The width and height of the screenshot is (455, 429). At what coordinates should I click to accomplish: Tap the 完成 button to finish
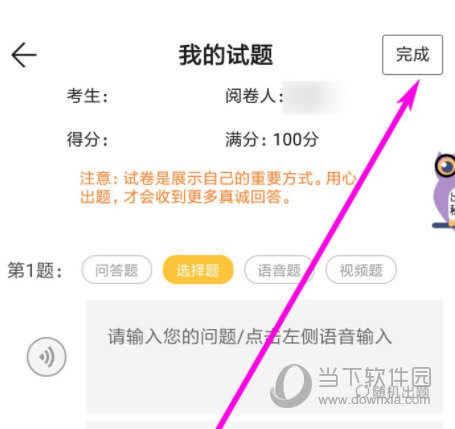pos(412,55)
